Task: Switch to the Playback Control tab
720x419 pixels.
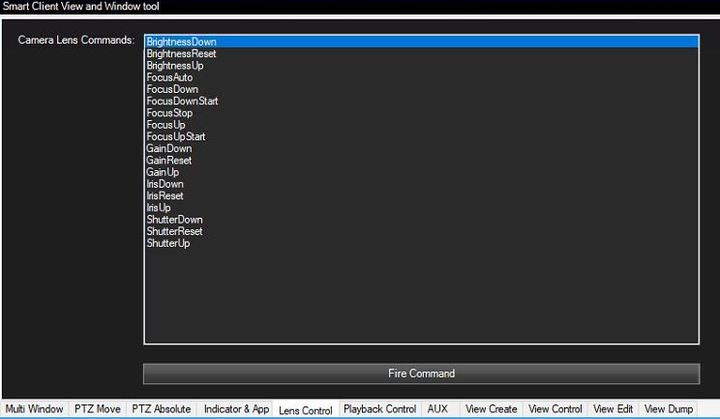Action: coord(380,409)
